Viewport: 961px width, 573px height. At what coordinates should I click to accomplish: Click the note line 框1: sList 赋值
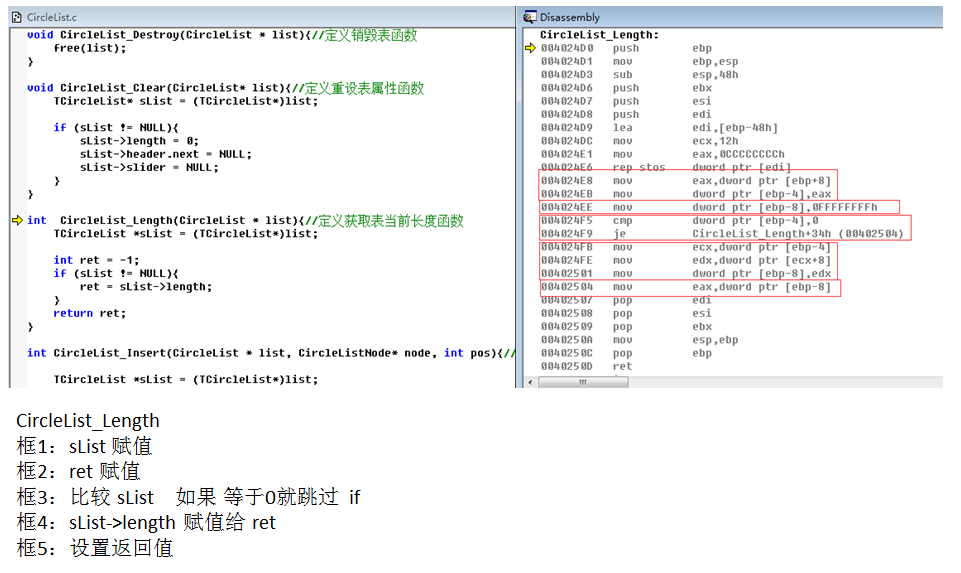[x=85, y=446]
